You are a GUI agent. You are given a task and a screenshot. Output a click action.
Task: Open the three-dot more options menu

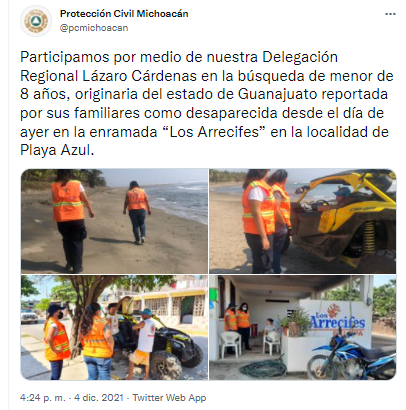[390, 14]
